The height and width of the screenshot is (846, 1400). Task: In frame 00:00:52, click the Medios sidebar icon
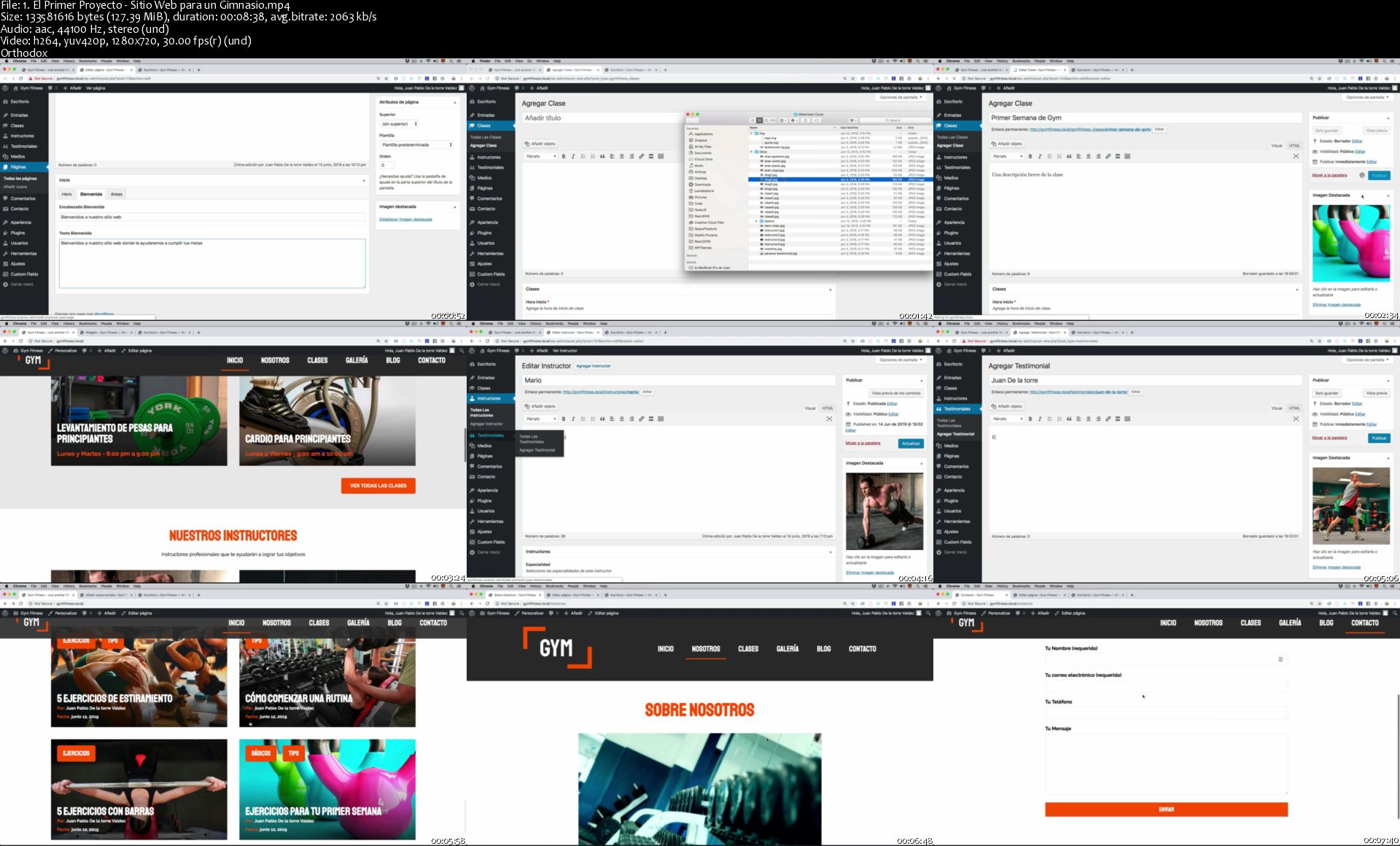pyautogui.click(x=5, y=156)
